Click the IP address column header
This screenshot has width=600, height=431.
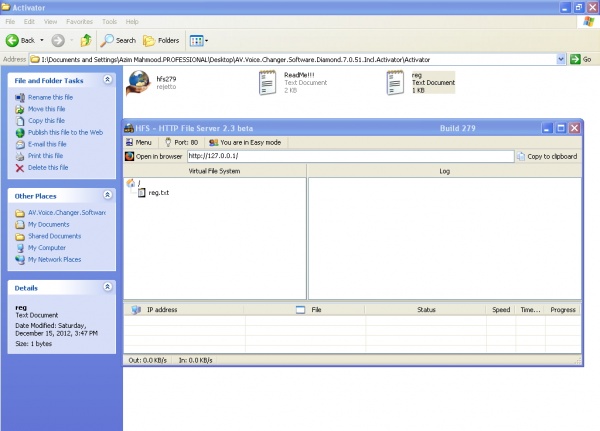(x=184, y=310)
